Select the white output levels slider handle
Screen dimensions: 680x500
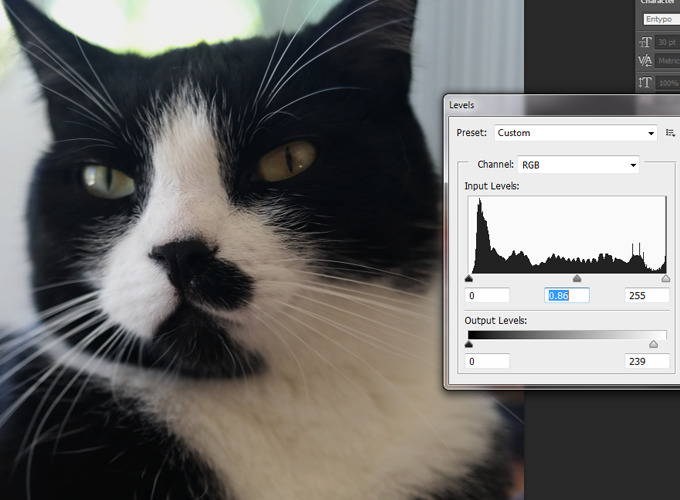click(653, 344)
